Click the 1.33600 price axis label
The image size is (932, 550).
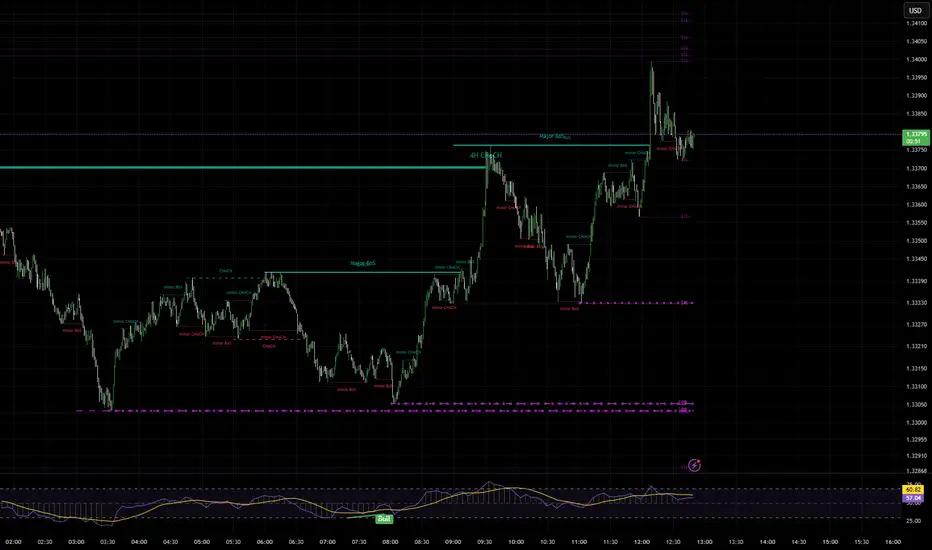pos(916,205)
